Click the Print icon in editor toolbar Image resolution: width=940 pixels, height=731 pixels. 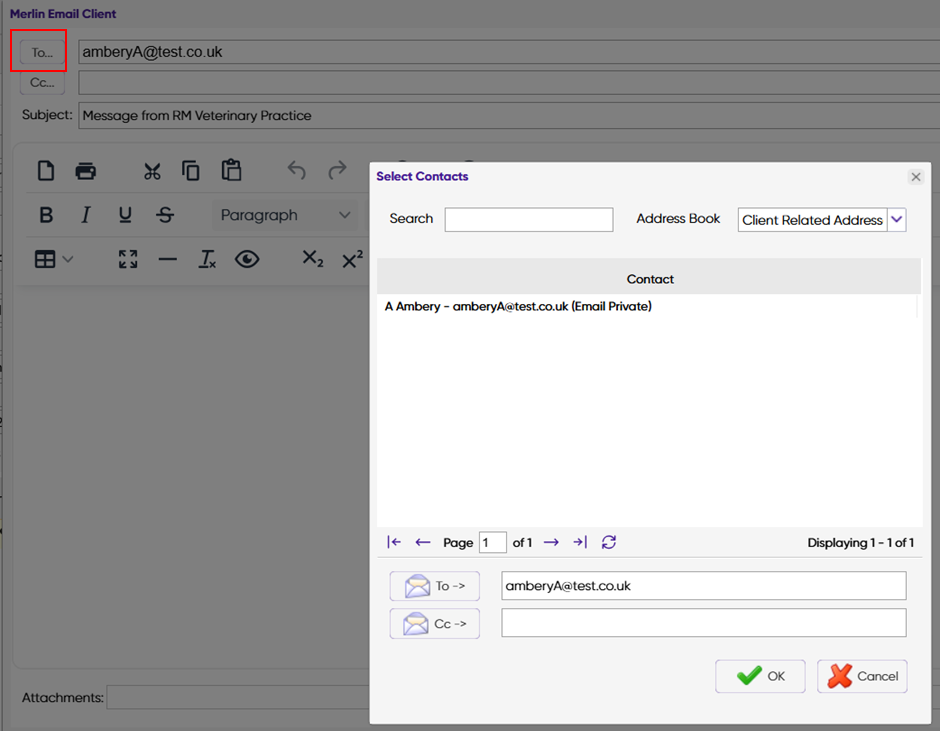point(86,172)
